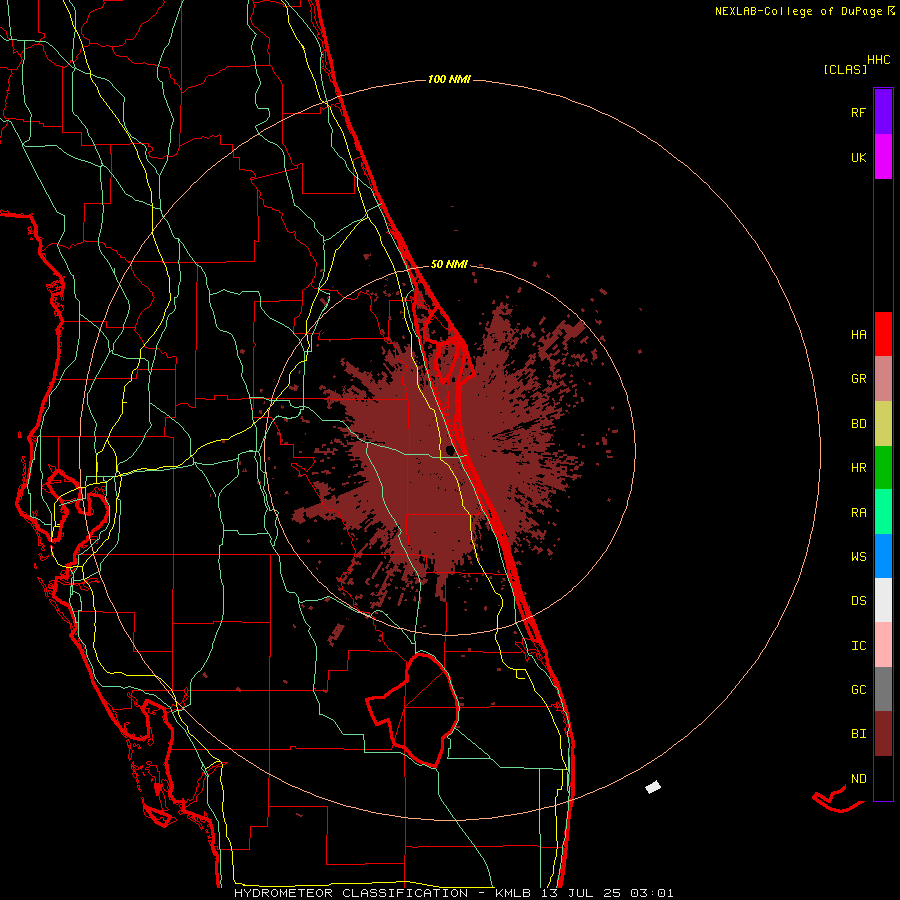Click the HR legend label
The height and width of the screenshot is (900, 900).
point(858,468)
